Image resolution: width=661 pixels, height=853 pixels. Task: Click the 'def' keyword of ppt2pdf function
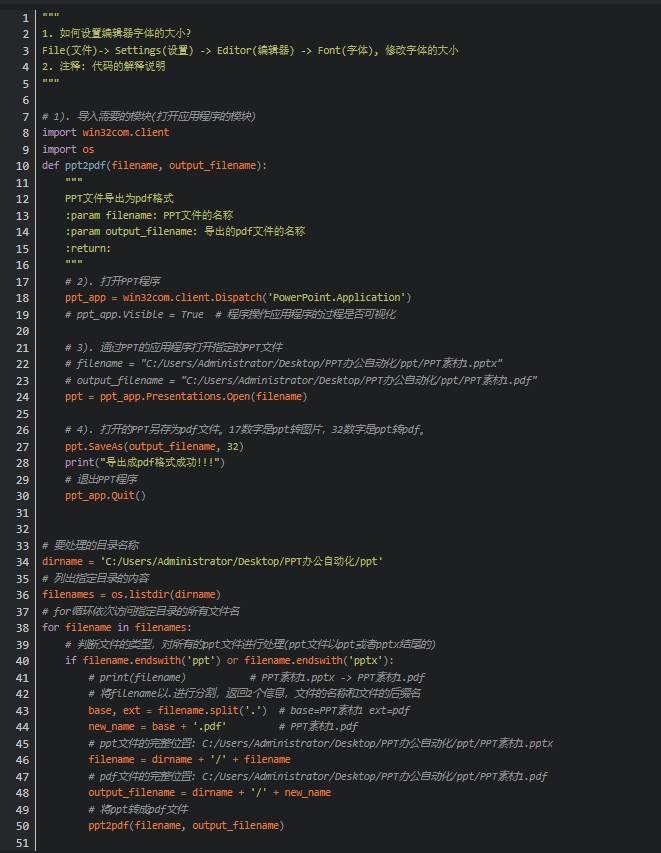click(50, 165)
